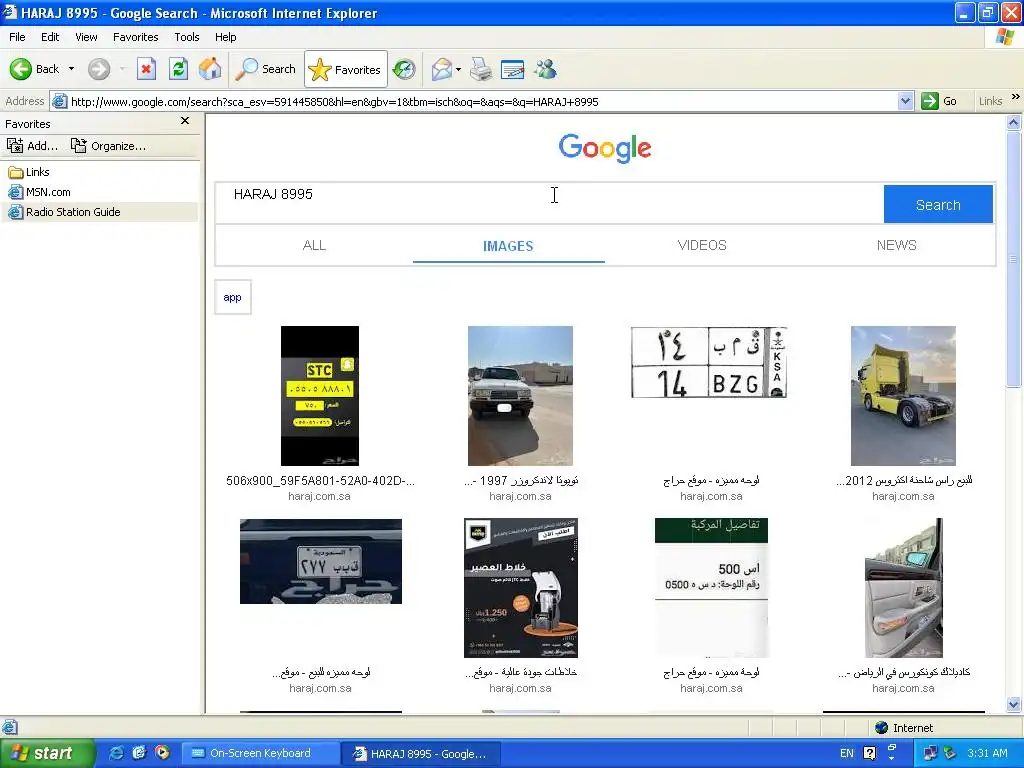Open Radio Station Guide favorite
This screenshot has width=1024, height=768.
pyautogui.click(x=64, y=212)
